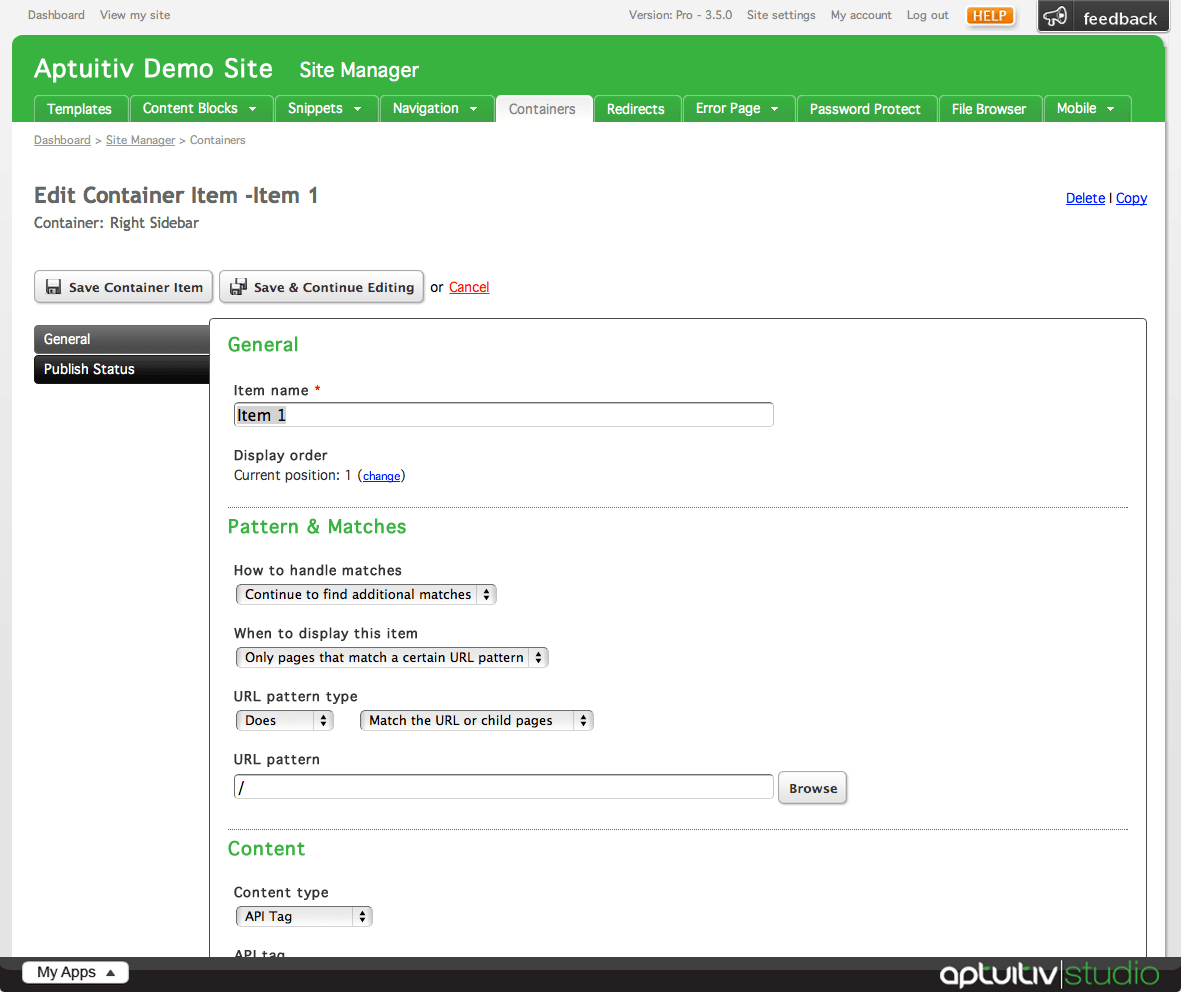This screenshot has width=1181, height=992.
Task: Switch to the File Browser tab
Action: tap(989, 108)
